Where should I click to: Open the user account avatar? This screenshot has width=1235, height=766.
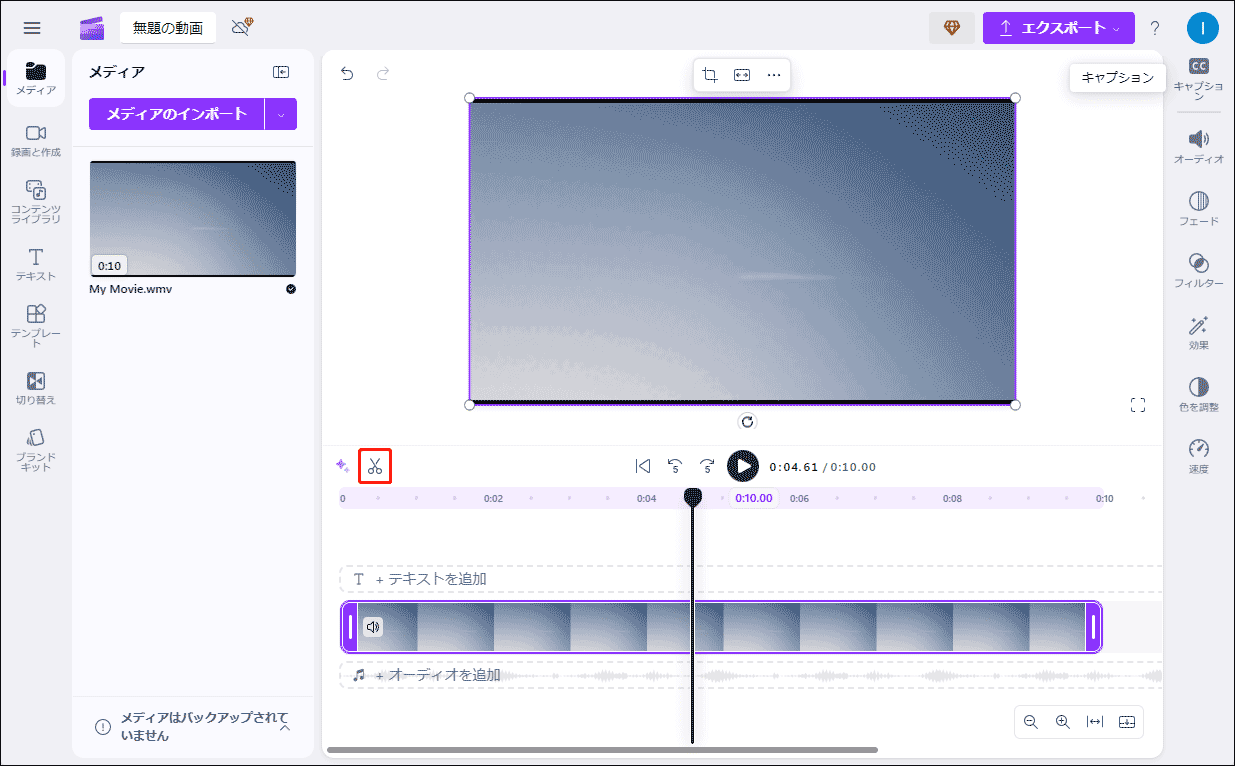[1203, 28]
